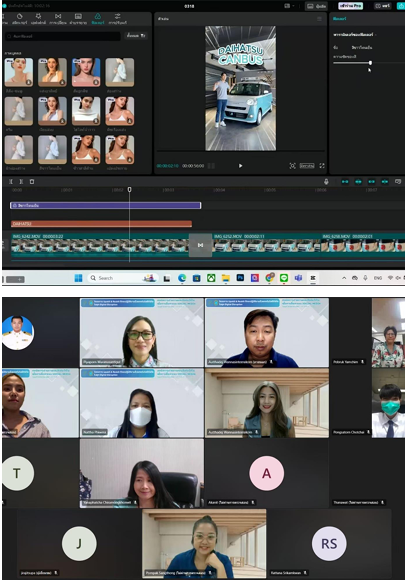The height and width of the screenshot is (586, 405).
Task: Click the CapCut icon on the taskbar
Action: pyautogui.click(x=313, y=278)
